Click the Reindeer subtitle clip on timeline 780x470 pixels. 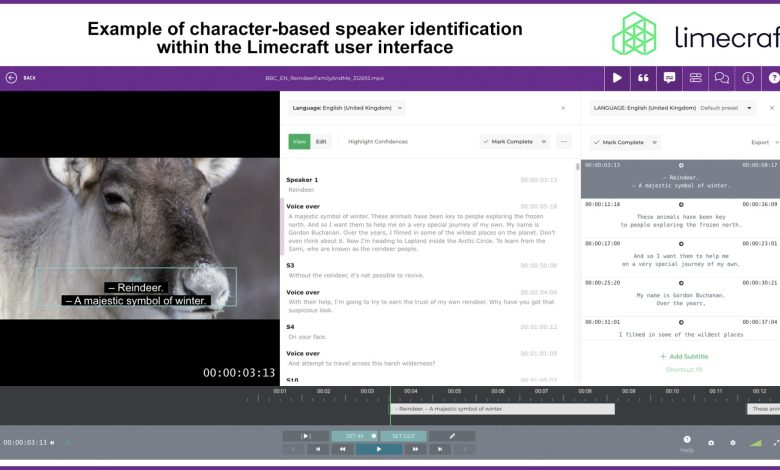(502, 409)
